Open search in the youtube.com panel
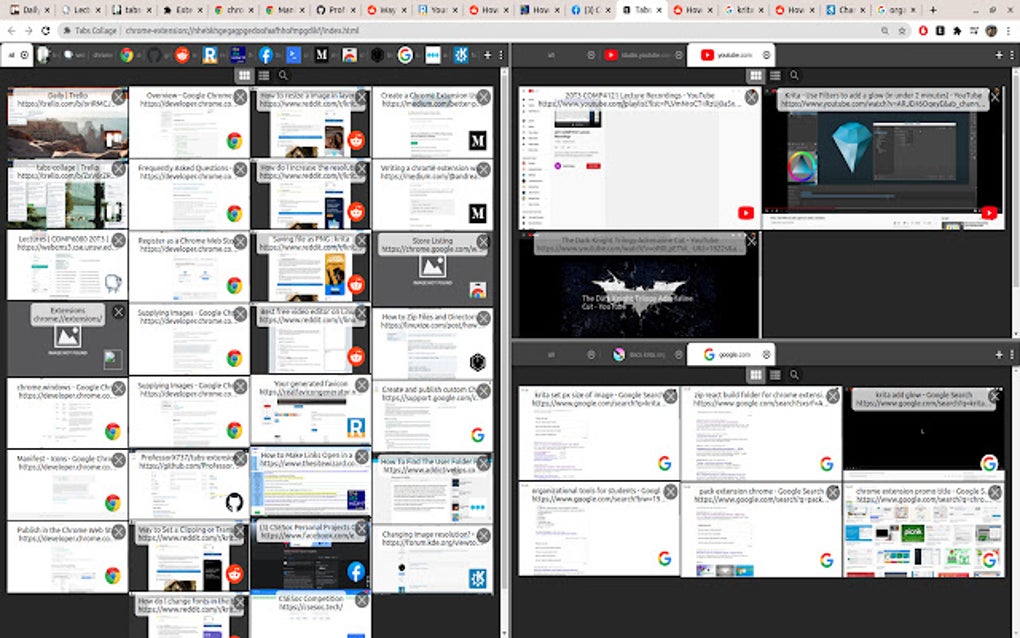 795,74
